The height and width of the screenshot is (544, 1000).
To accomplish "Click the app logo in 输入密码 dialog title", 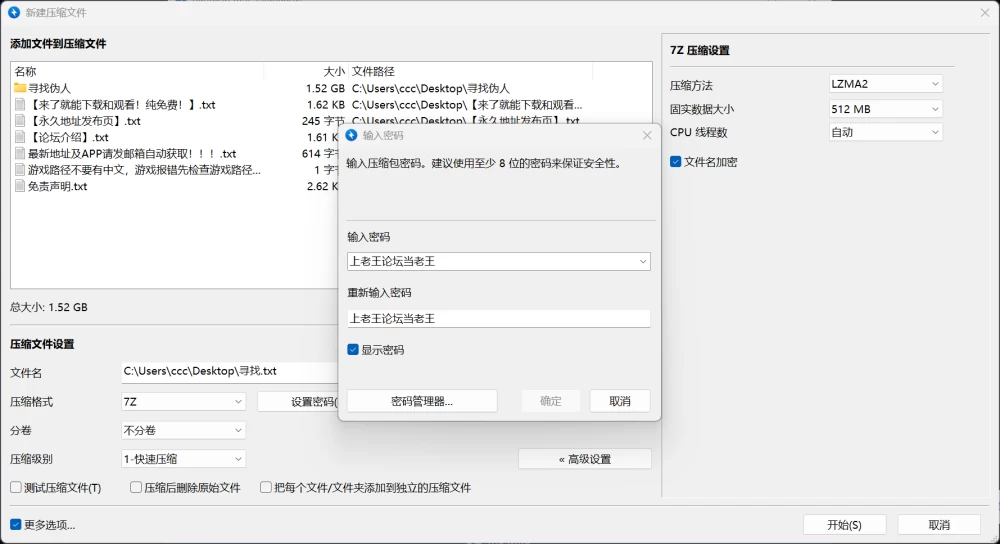I will [x=351, y=135].
